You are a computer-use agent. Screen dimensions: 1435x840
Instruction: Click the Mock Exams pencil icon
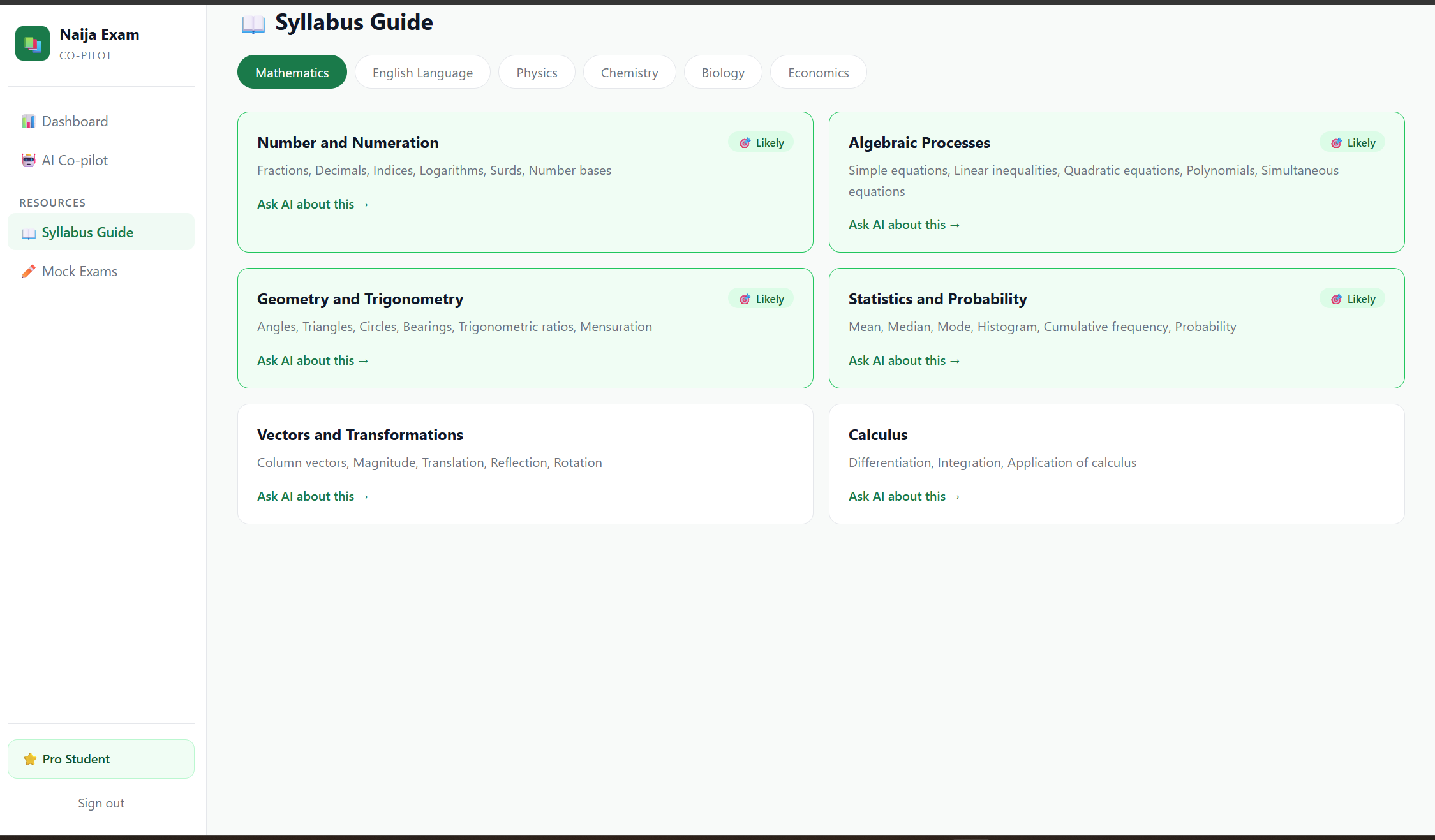[x=28, y=272]
